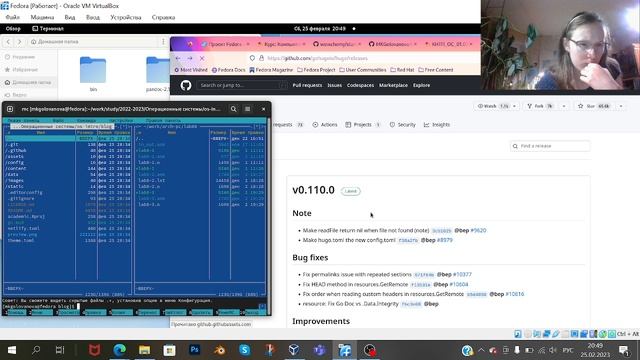Open Microsoft Store from the taskbar
640x360 pixels.
169,350
